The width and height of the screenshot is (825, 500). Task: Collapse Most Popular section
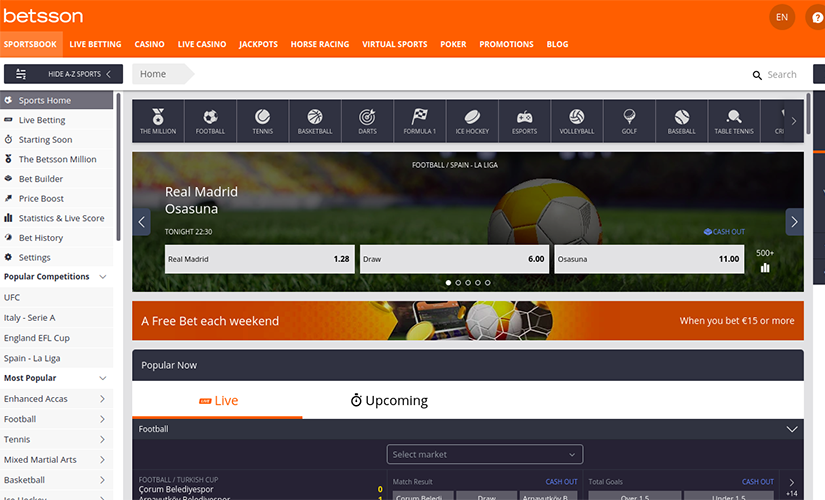point(103,378)
